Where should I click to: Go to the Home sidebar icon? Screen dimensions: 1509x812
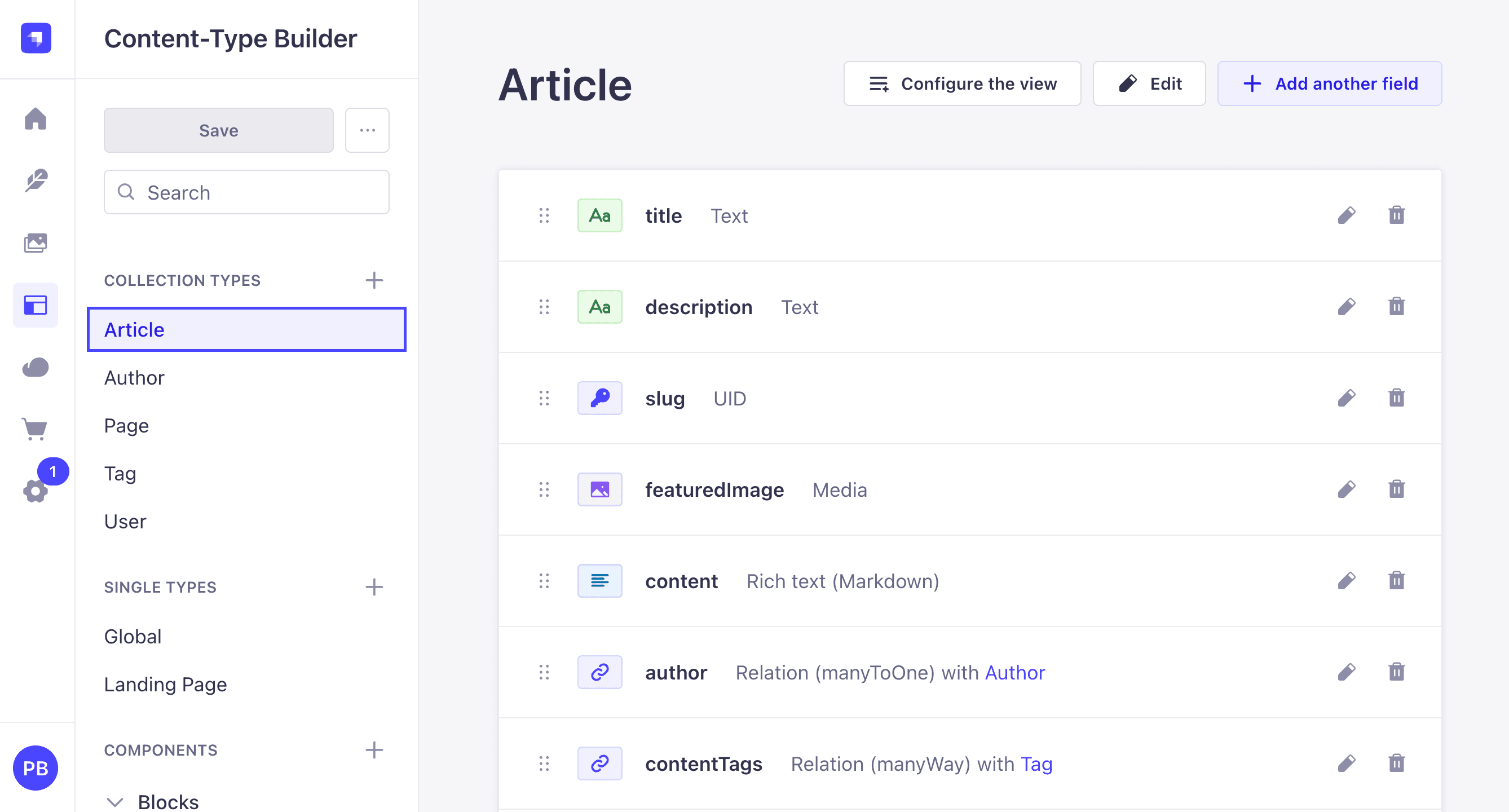tap(36, 119)
